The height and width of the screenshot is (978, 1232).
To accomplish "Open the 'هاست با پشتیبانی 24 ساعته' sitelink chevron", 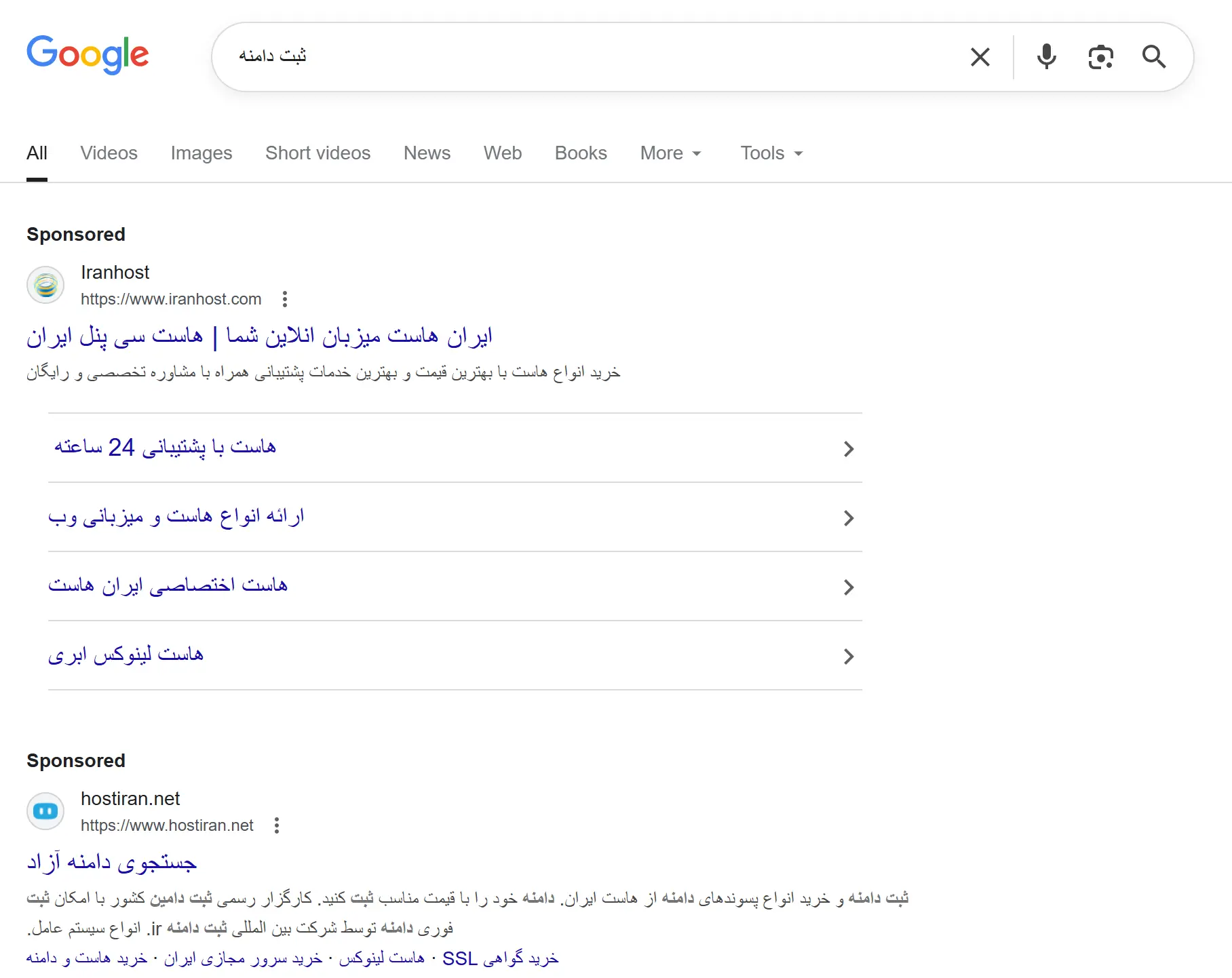I will click(x=848, y=448).
